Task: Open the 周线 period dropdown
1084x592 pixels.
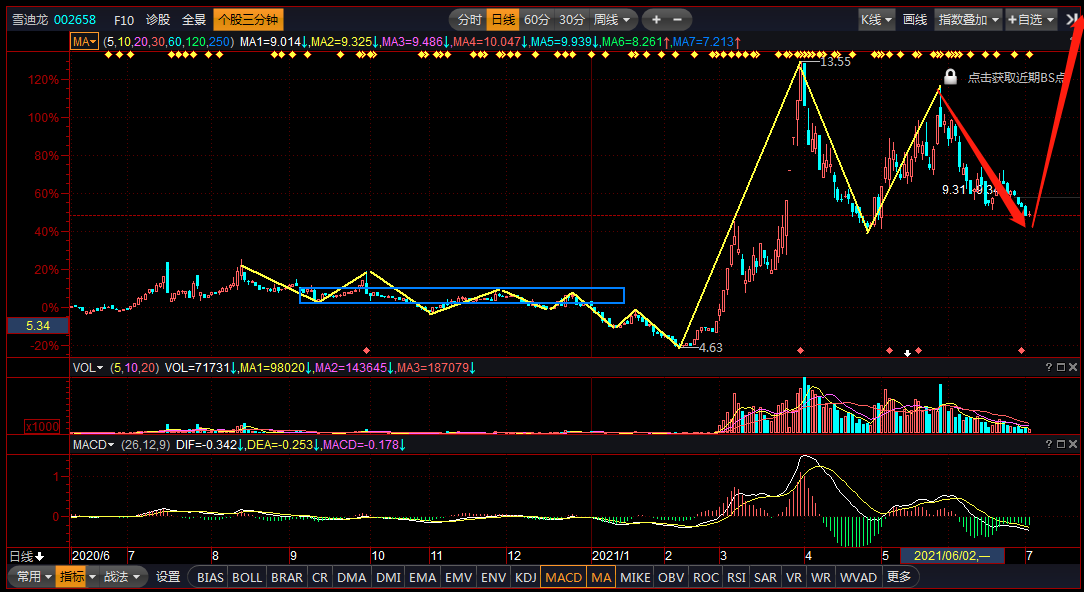Action: coord(612,19)
